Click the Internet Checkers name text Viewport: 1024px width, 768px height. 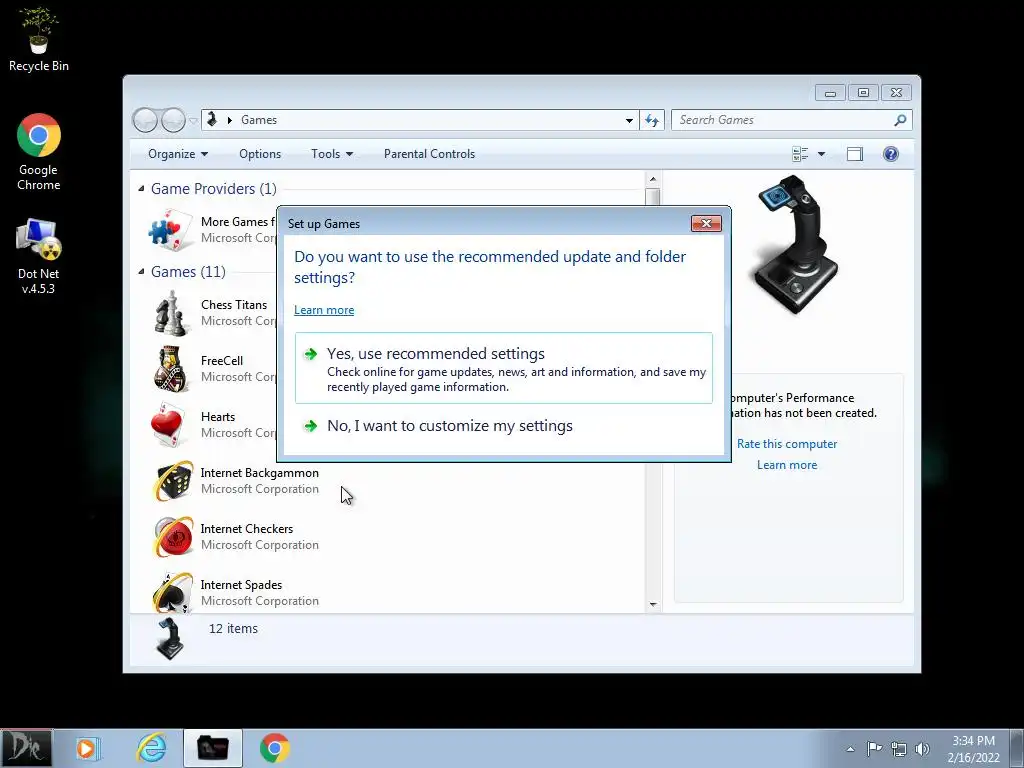(x=246, y=529)
